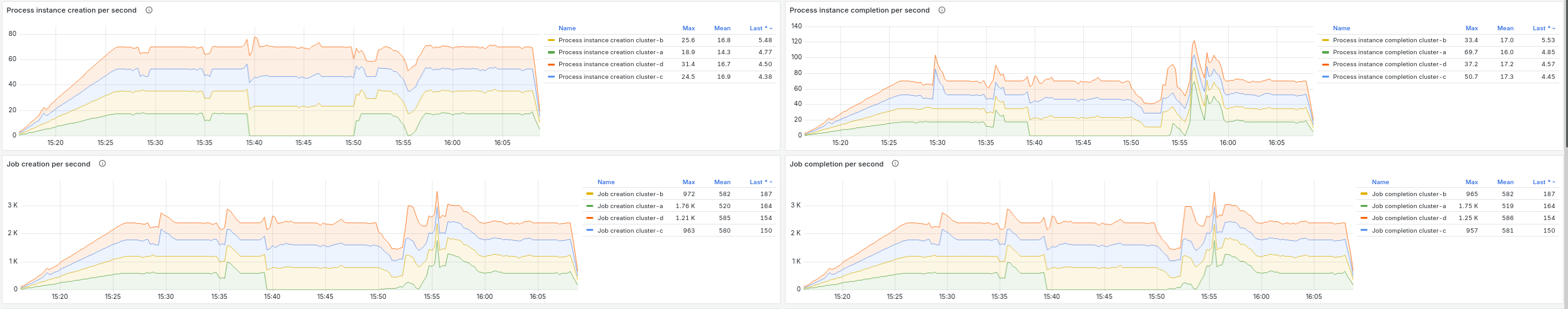Click orange swatch of Process instance creation cluster-d
This screenshot has height=309, width=1568.
tap(552, 64)
